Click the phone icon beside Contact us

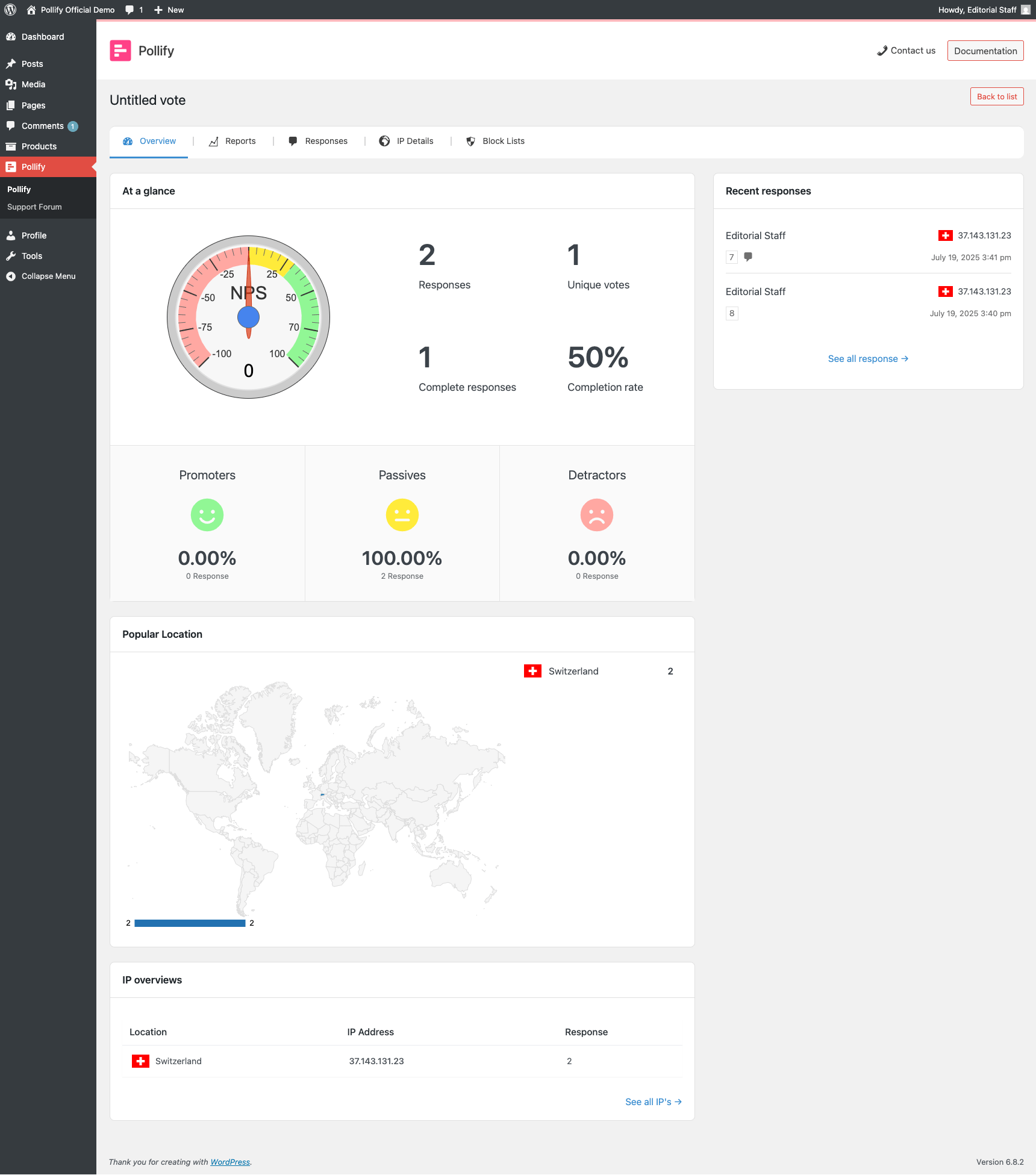pyautogui.click(x=882, y=51)
